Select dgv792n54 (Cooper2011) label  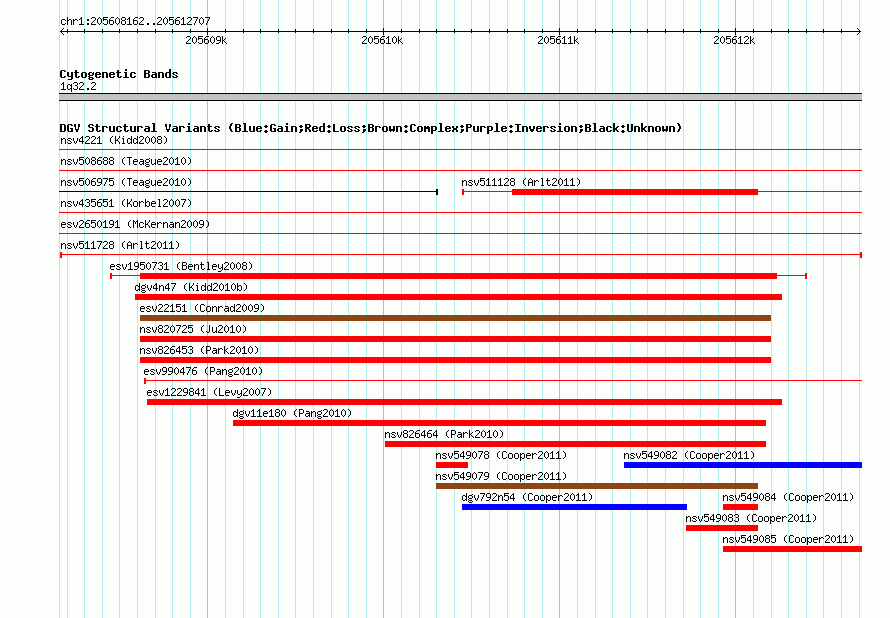[527, 497]
